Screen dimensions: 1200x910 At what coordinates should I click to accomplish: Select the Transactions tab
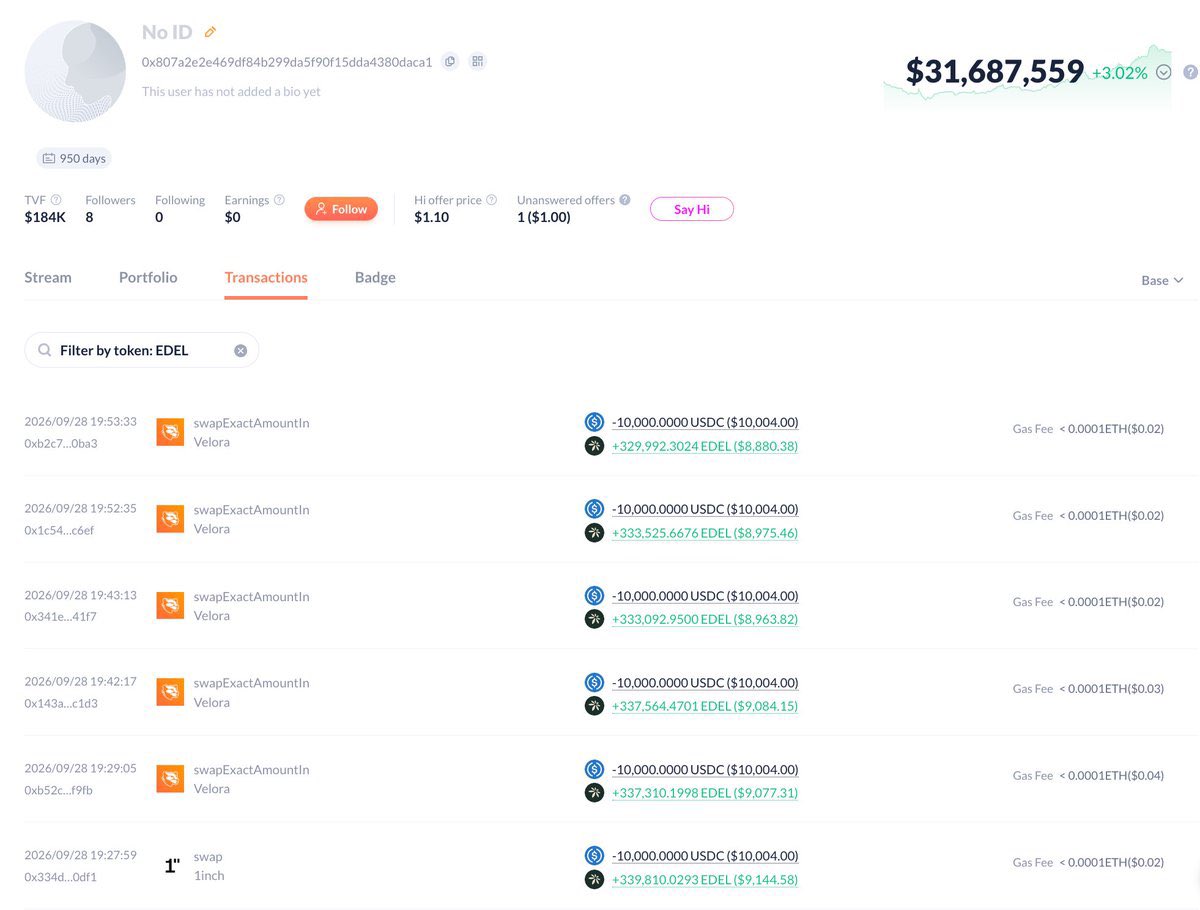pos(266,277)
